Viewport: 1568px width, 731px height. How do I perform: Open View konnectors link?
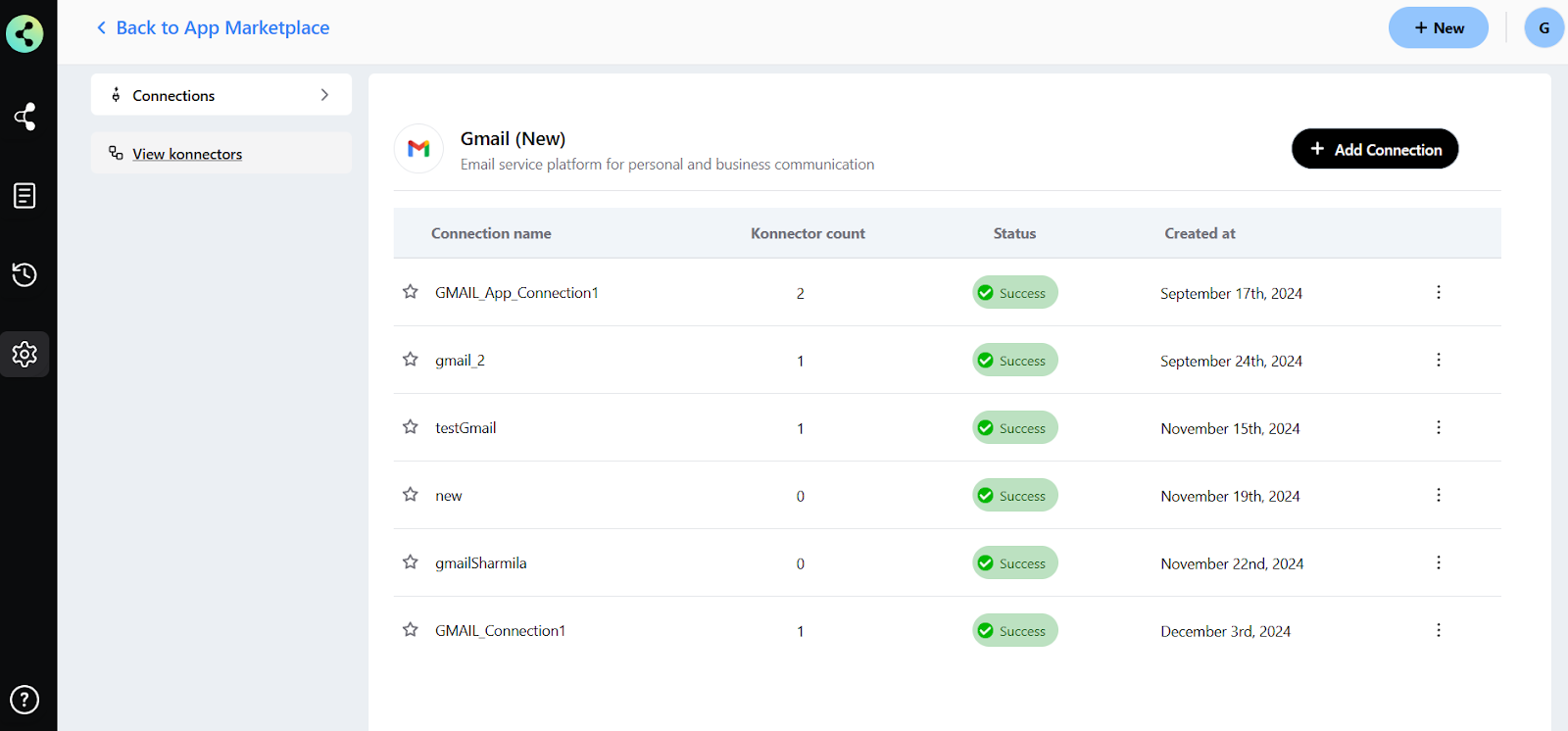[187, 154]
